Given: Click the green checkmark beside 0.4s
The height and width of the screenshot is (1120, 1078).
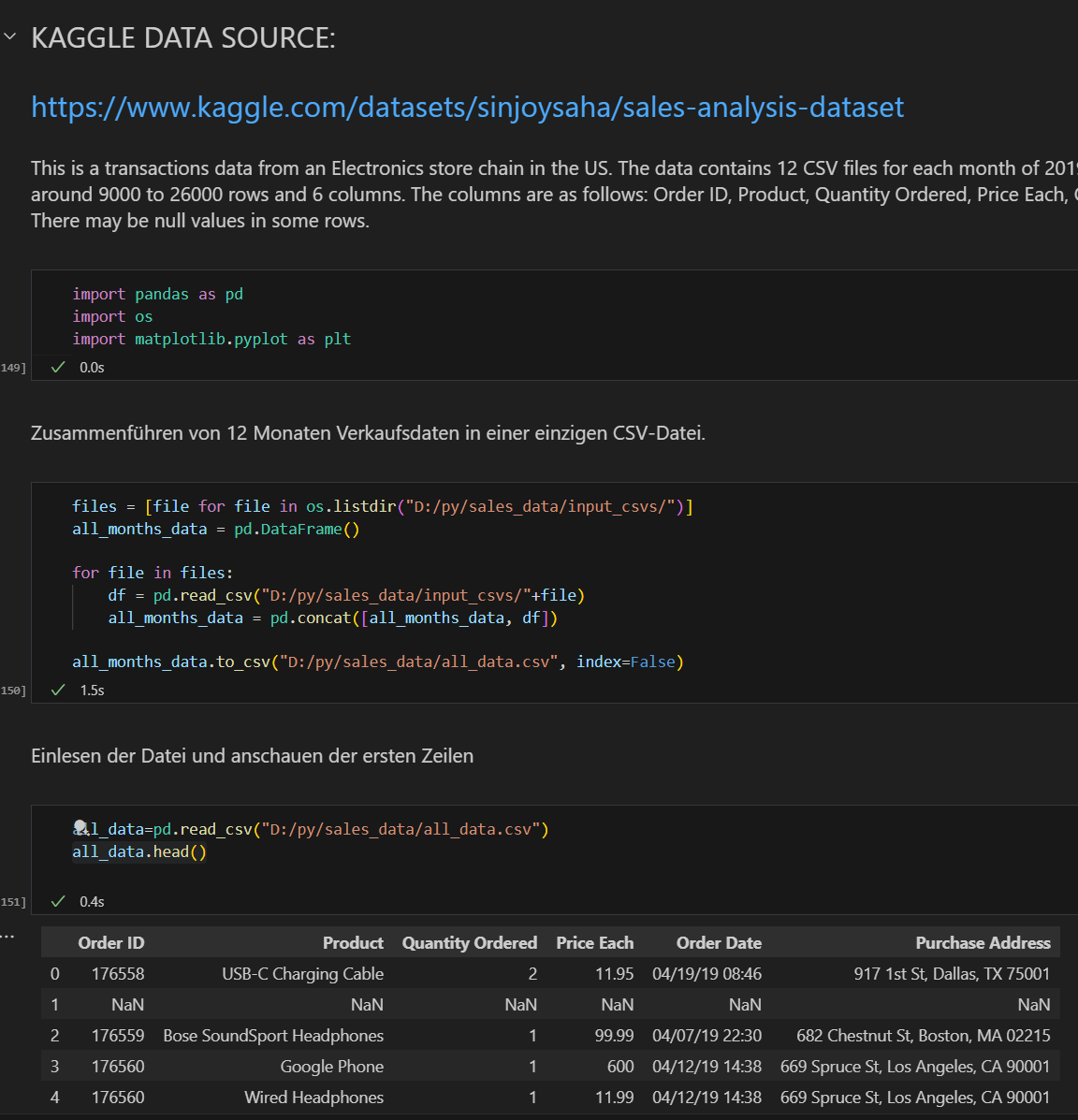Looking at the screenshot, I should pos(59,901).
